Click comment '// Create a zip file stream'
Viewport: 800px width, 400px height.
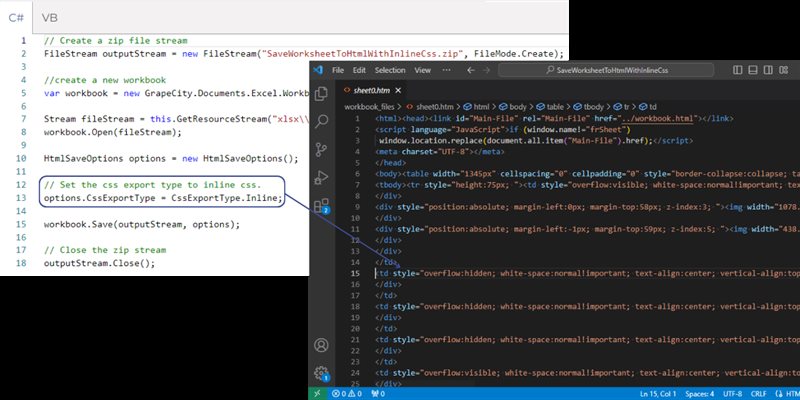pos(116,40)
